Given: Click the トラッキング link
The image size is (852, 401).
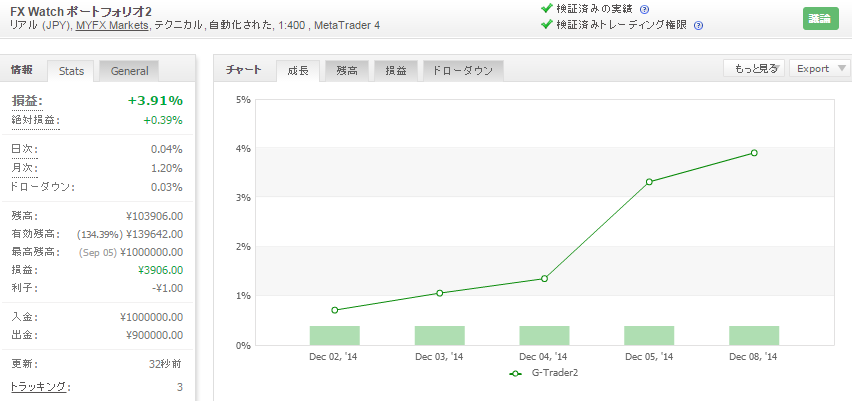Looking at the screenshot, I should tap(38, 387).
